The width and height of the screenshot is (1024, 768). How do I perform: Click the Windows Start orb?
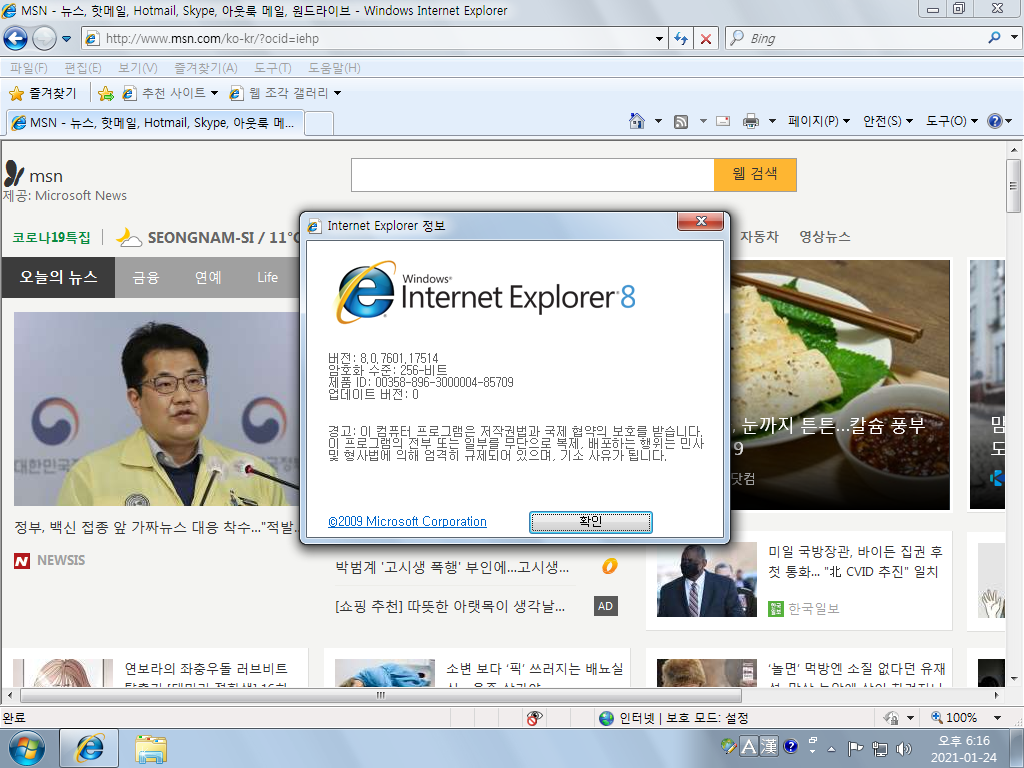27,748
